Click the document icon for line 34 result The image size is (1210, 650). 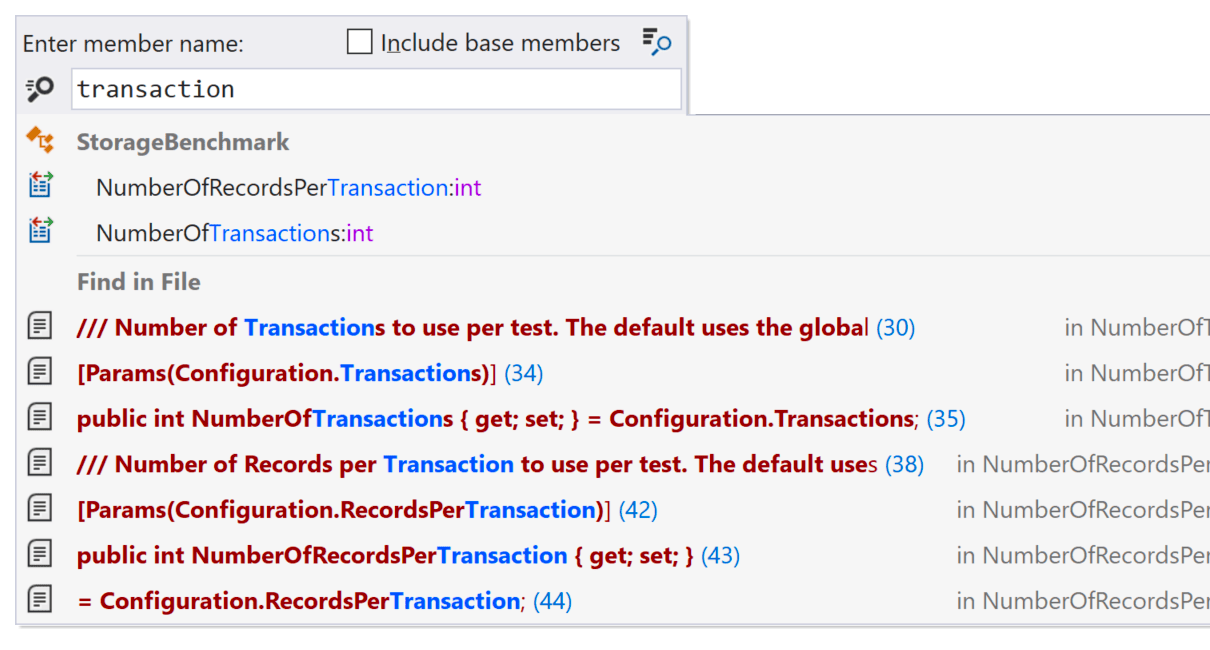[40, 372]
